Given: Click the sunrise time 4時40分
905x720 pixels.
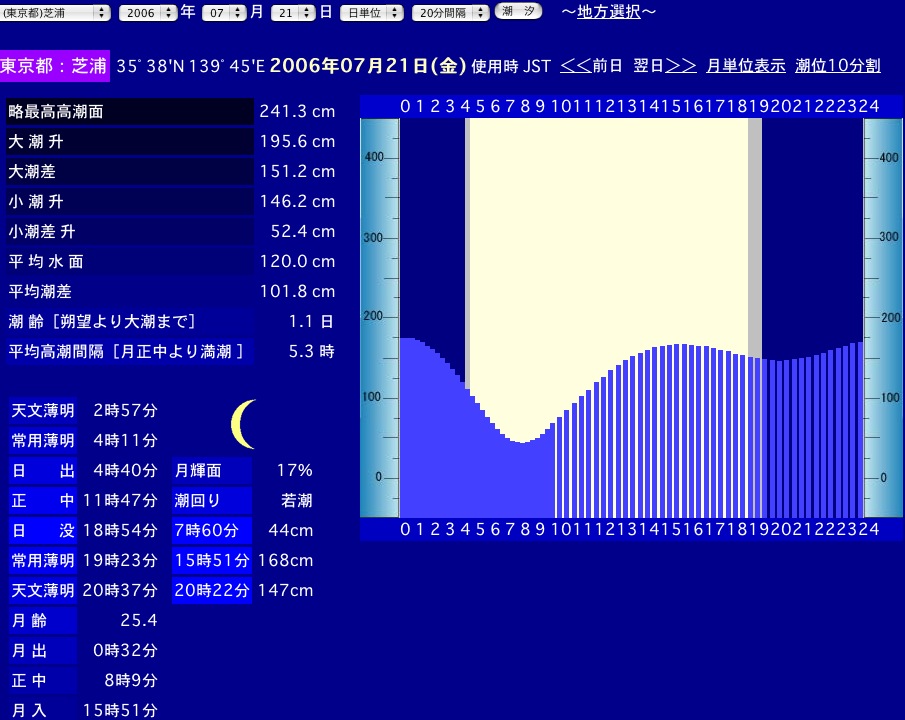Looking at the screenshot, I should 125,471.
